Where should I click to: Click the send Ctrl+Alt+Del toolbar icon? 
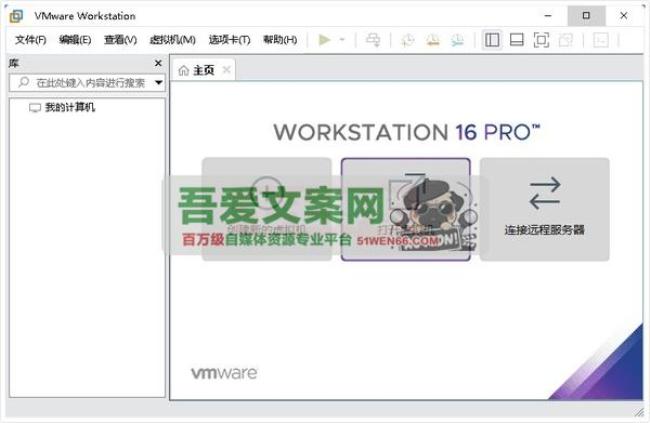[x=373, y=40]
